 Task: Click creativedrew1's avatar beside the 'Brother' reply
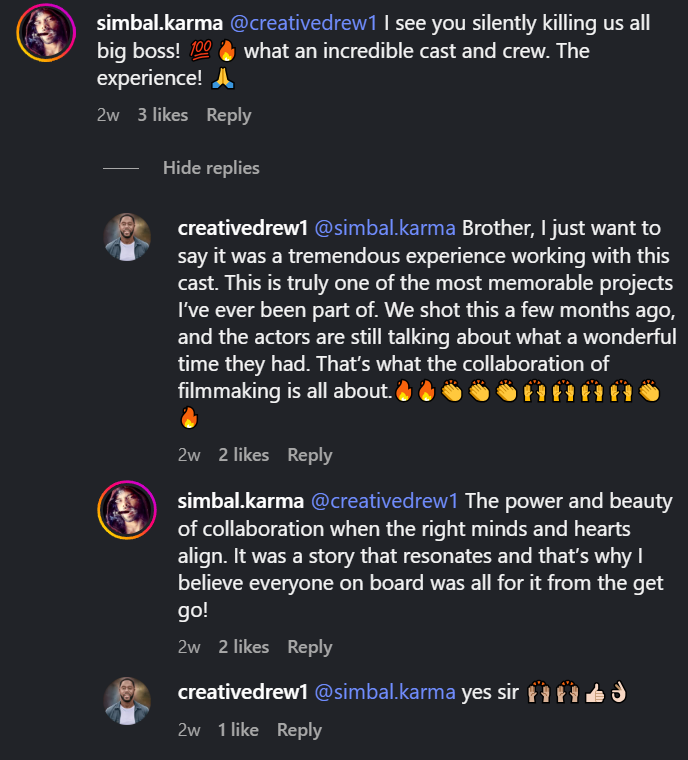click(127, 237)
